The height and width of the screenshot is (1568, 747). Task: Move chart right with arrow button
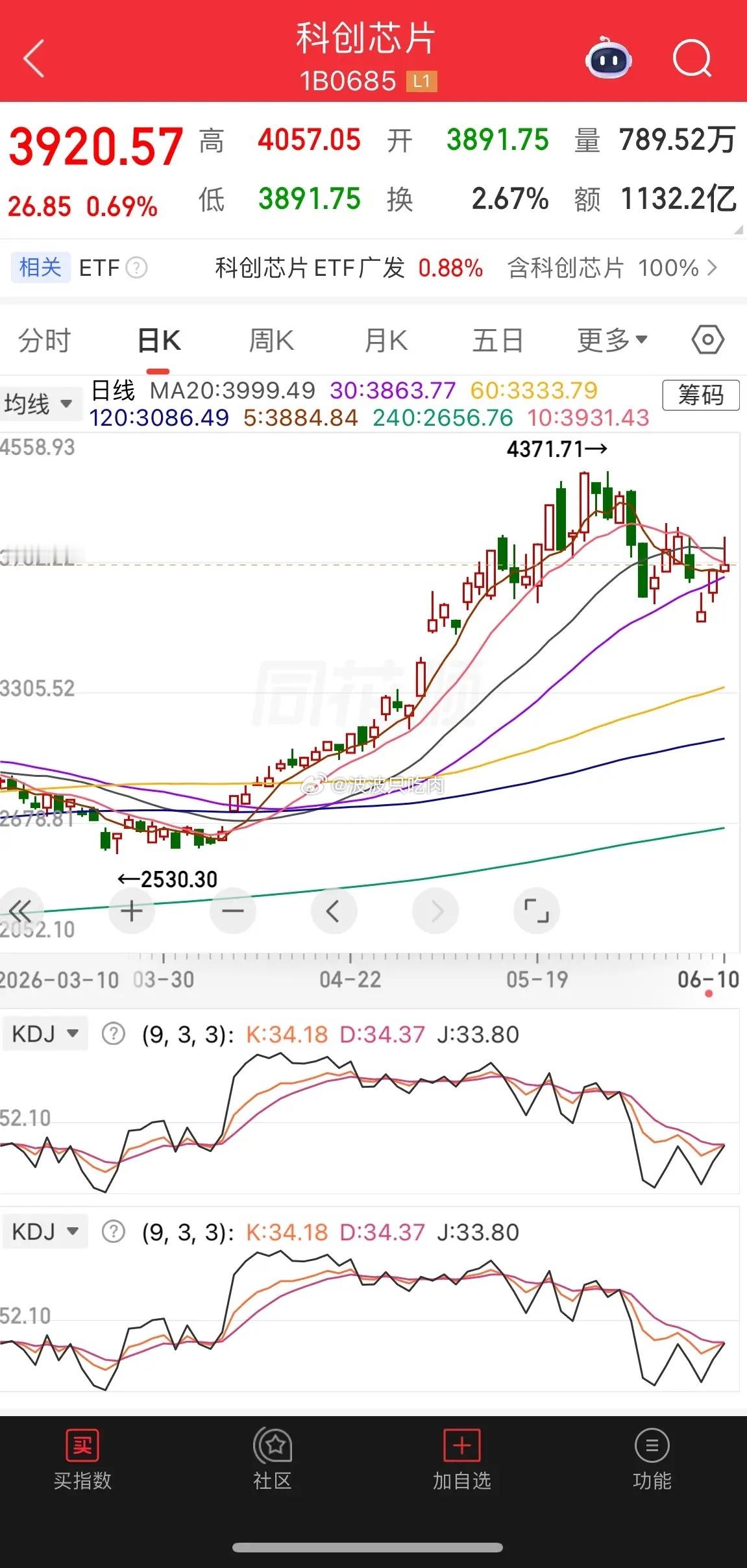pyautogui.click(x=435, y=911)
